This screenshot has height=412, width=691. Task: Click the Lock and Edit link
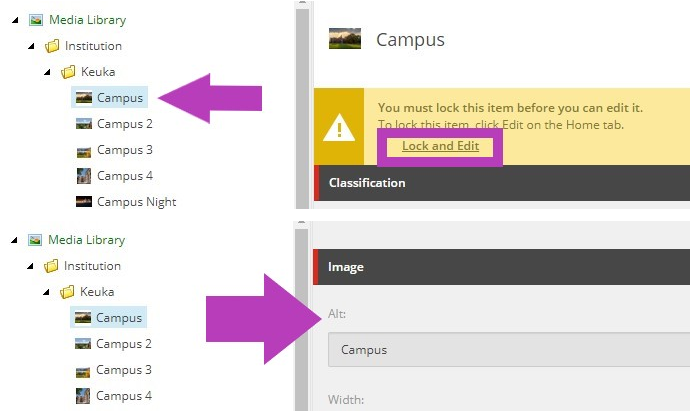440,146
